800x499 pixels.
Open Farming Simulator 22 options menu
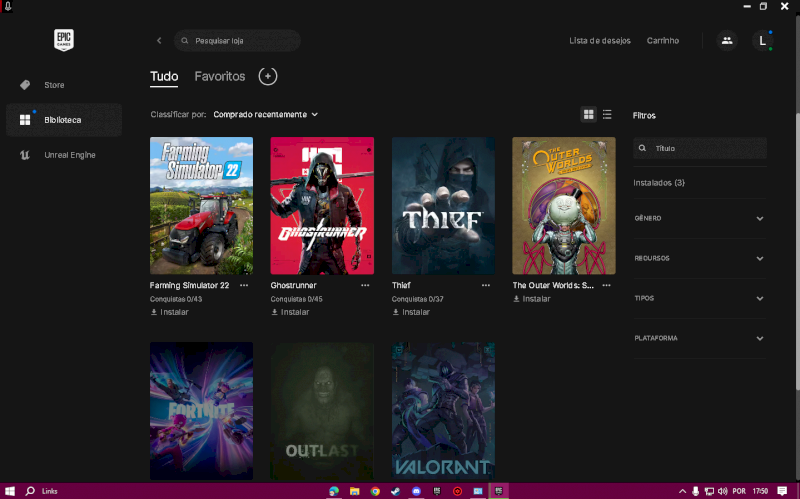point(244,285)
